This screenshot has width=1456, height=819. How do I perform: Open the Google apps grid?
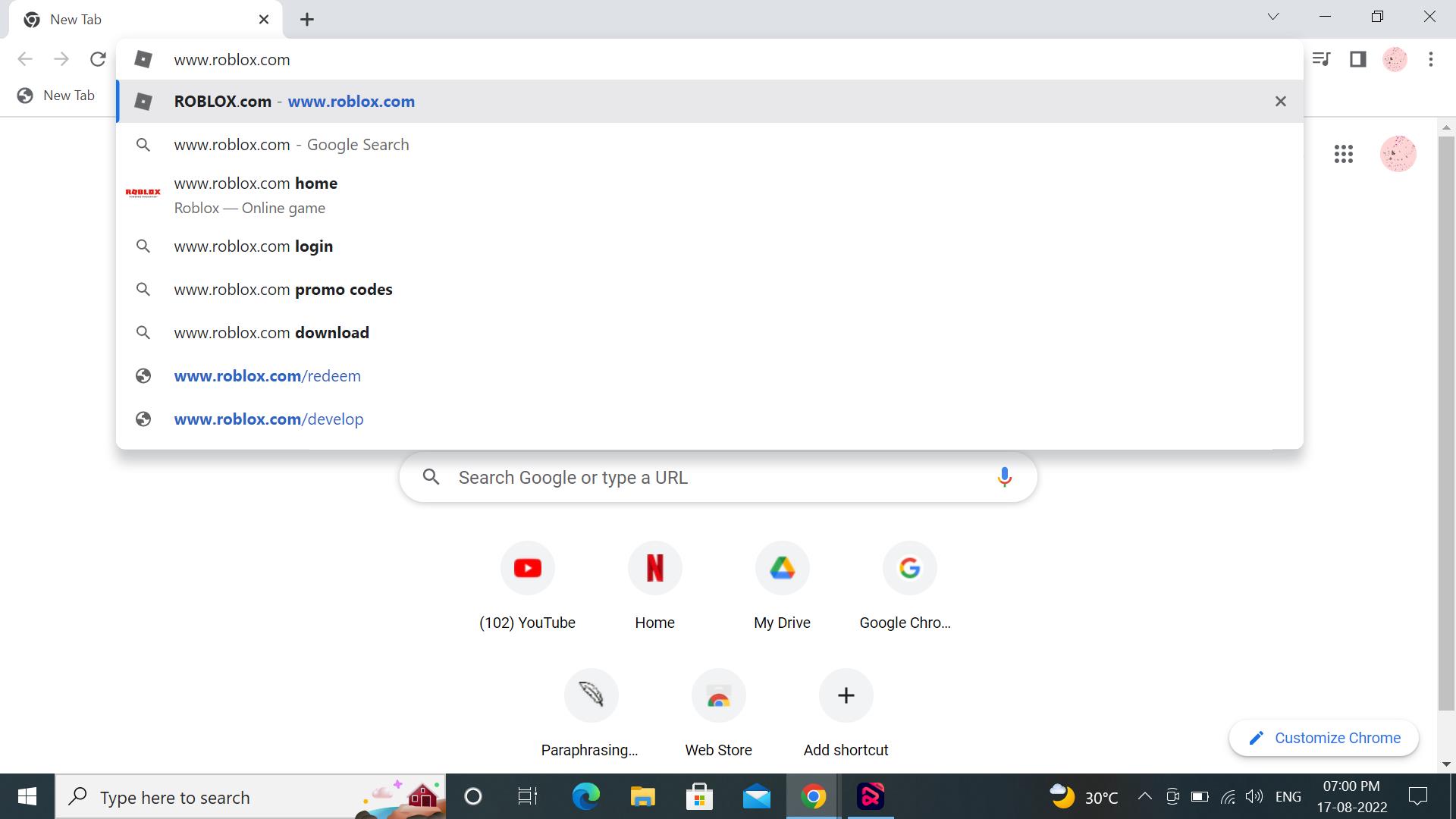(1344, 155)
